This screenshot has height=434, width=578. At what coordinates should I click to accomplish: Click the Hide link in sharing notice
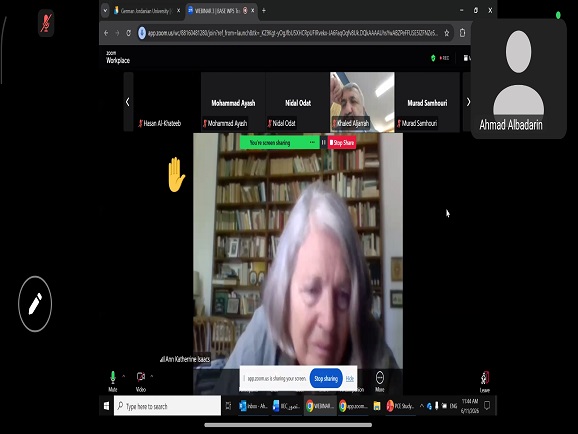click(x=349, y=378)
